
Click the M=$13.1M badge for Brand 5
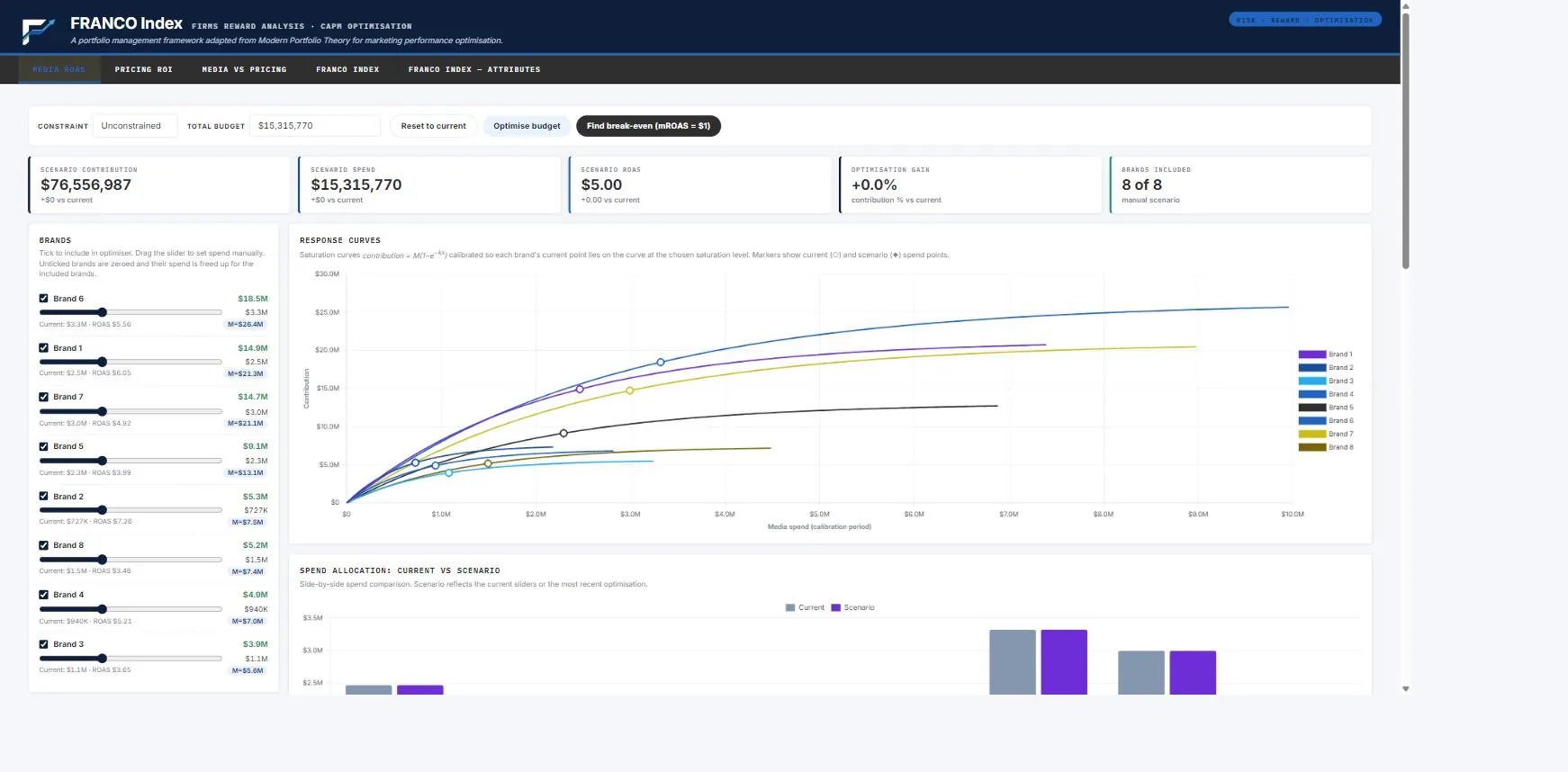click(x=246, y=472)
